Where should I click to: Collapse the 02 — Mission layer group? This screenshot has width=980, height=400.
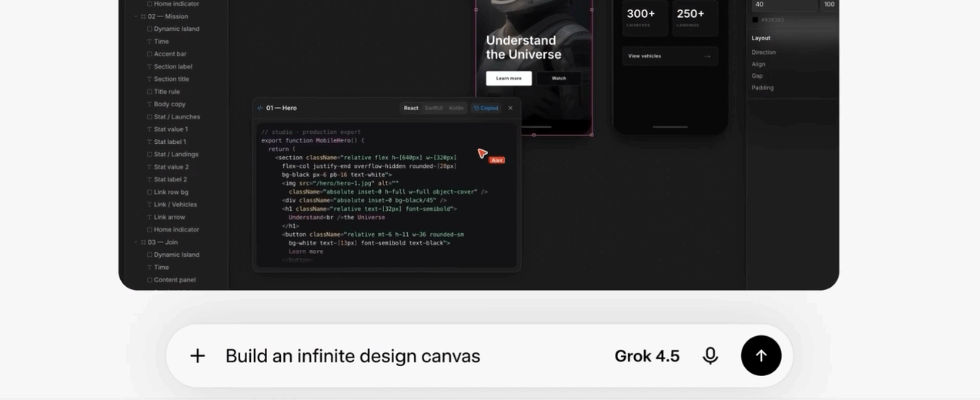click(x=136, y=16)
